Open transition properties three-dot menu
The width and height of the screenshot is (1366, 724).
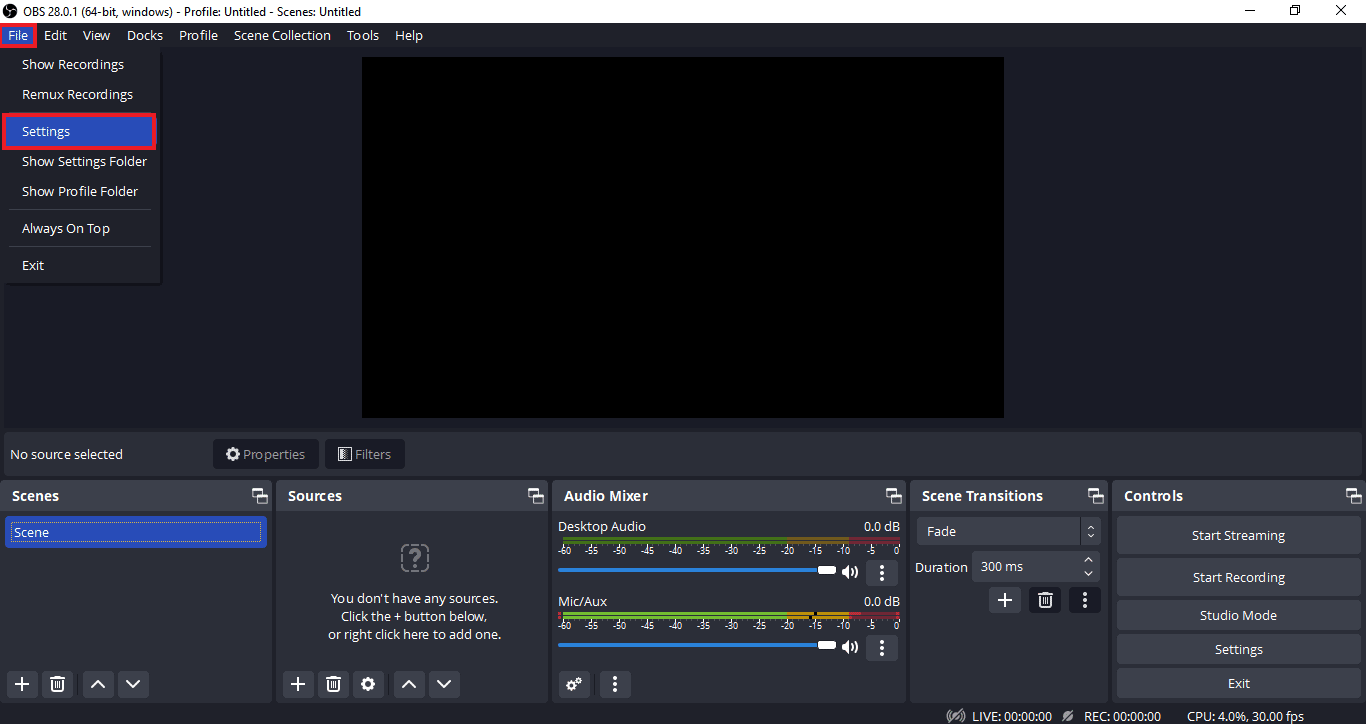[1085, 600]
